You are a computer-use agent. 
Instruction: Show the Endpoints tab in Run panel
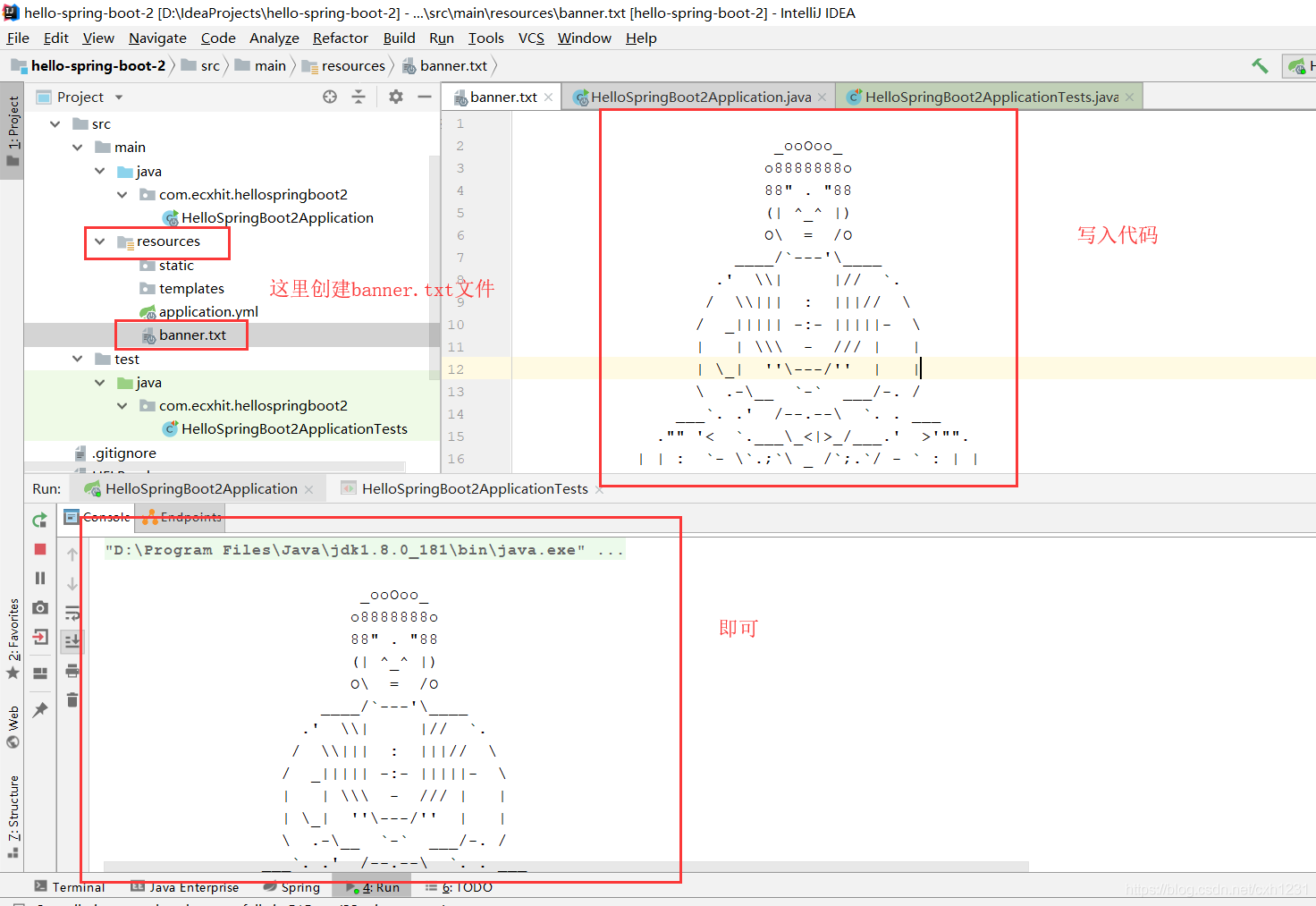(x=183, y=517)
